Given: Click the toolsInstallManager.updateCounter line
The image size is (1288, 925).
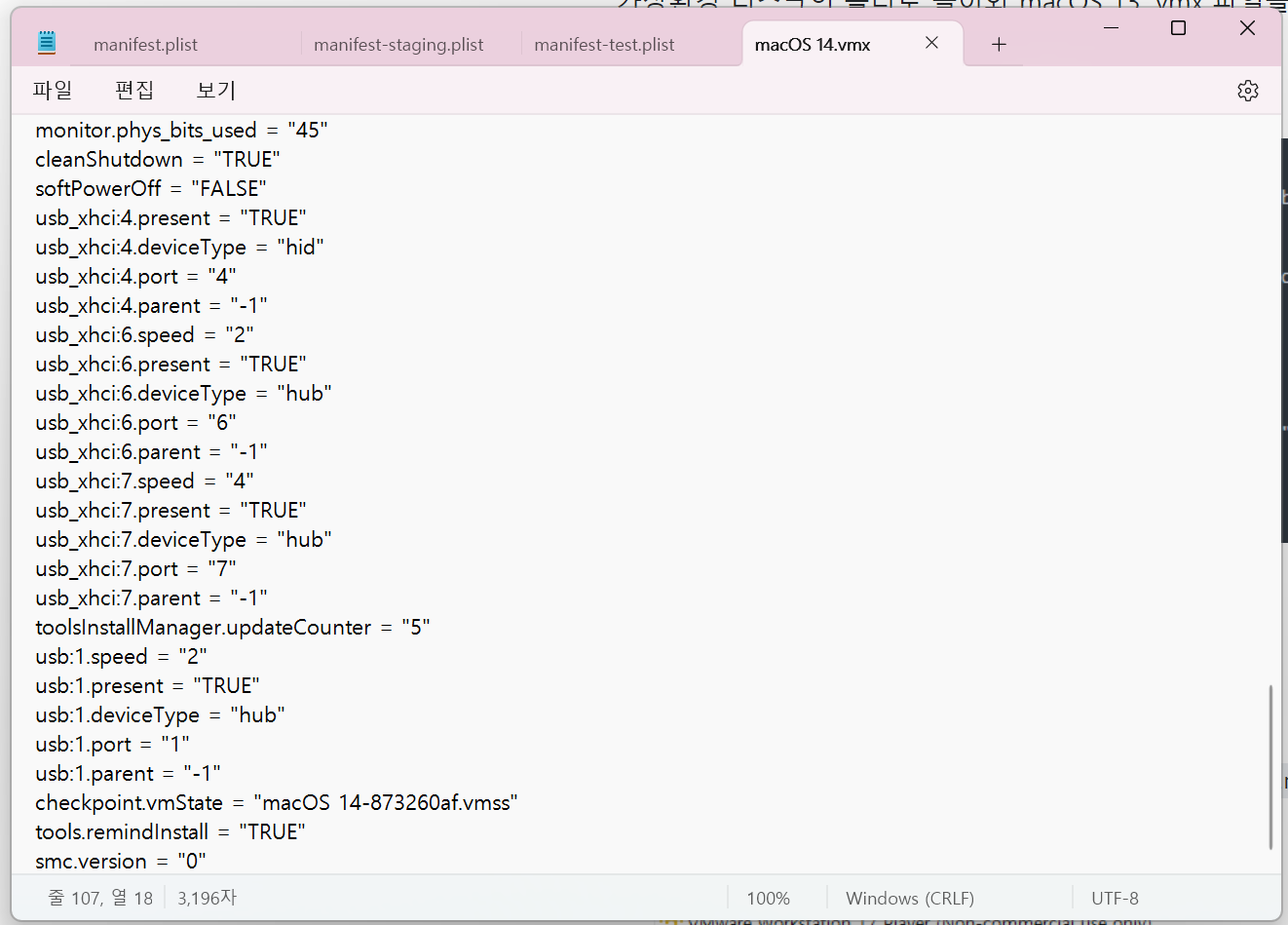Looking at the screenshot, I should pyautogui.click(x=233, y=628).
